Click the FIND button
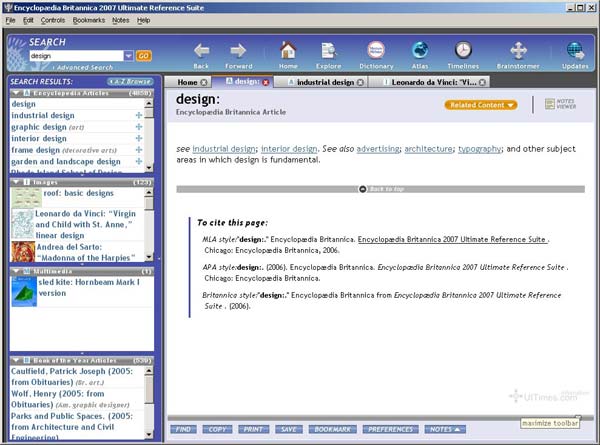The height and width of the screenshot is (445, 600). (183, 429)
